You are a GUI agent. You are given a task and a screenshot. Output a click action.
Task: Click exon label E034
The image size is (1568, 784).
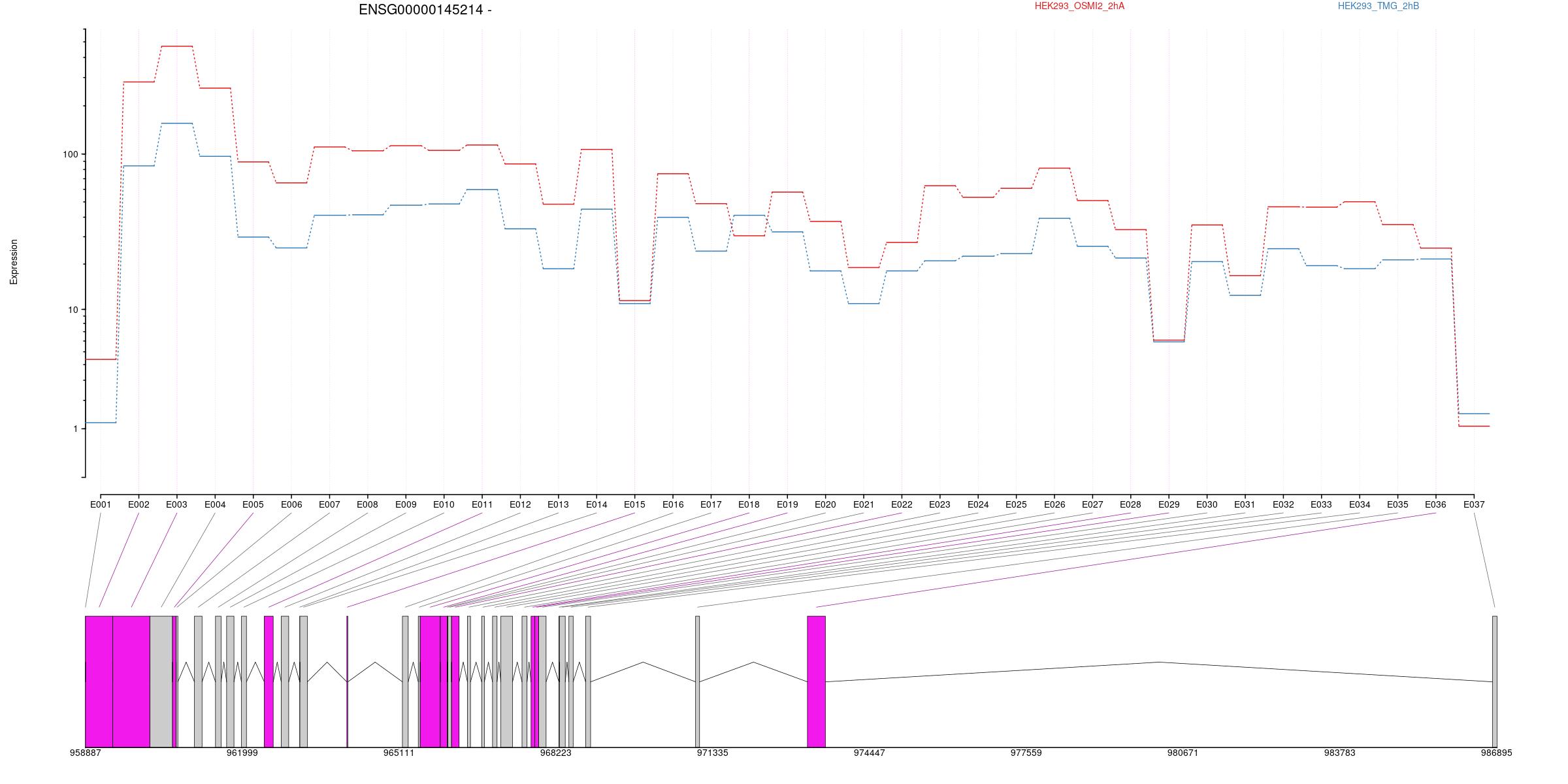[1360, 504]
